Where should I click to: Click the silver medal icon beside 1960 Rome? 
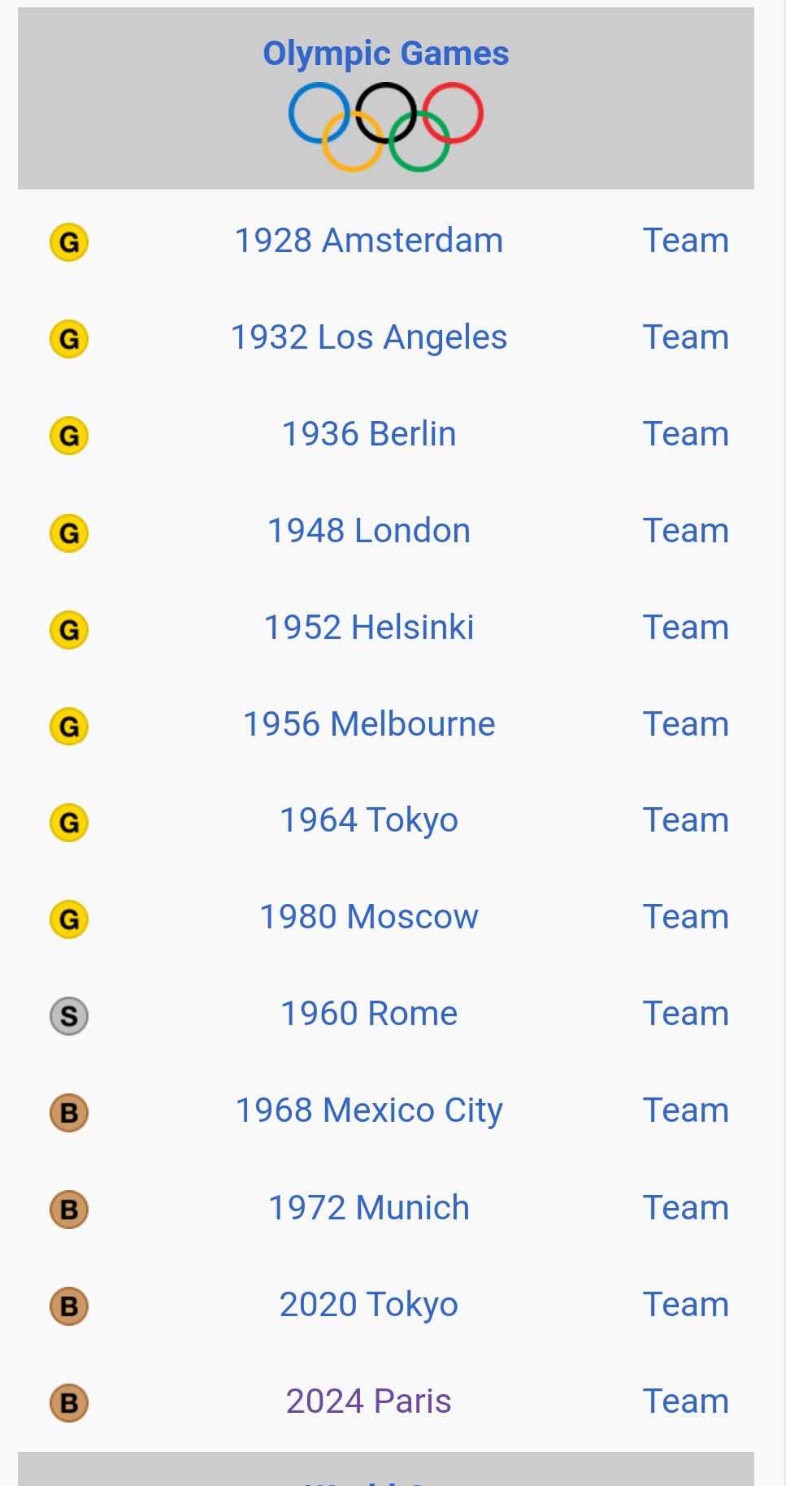point(69,1016)
